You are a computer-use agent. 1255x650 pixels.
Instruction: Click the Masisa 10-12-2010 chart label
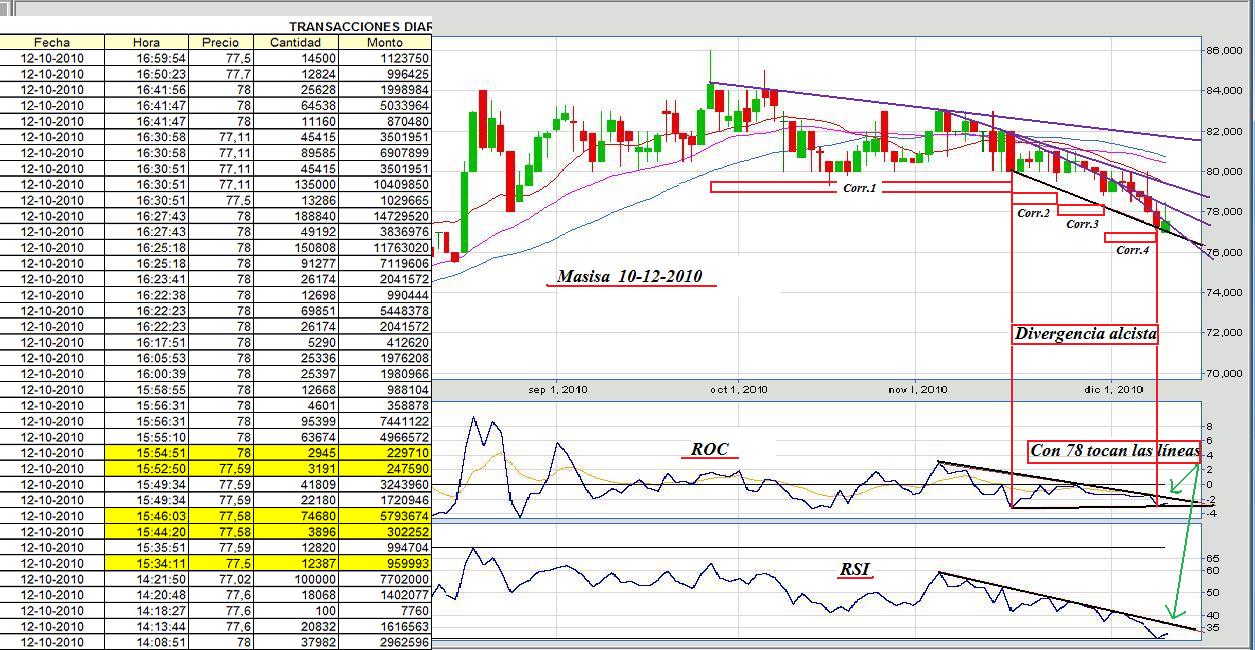tap(630, 277)
